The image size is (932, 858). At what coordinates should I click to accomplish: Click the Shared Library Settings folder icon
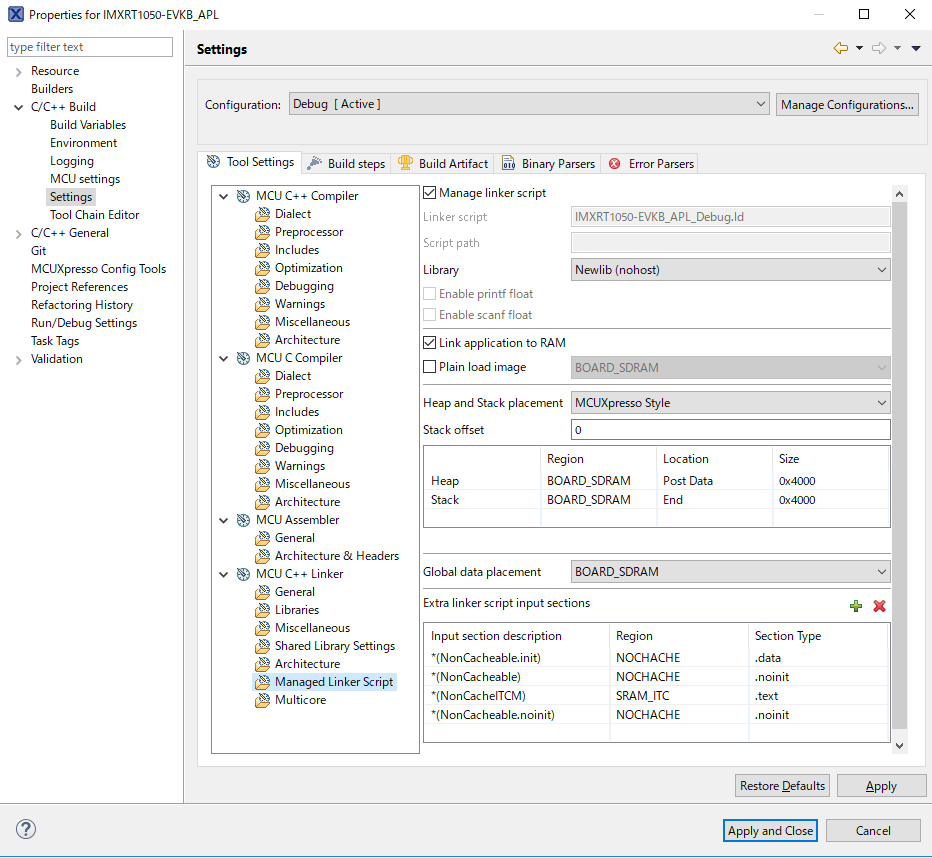262,646
